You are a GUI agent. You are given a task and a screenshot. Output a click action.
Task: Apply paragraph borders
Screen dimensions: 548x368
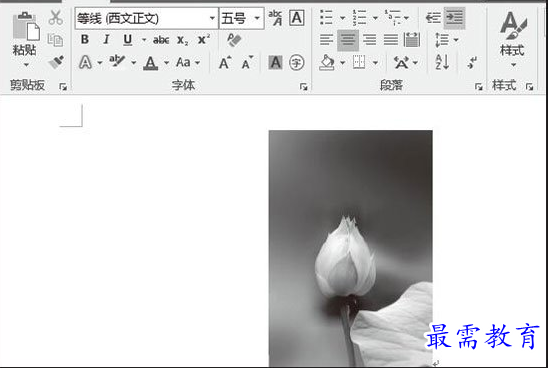pyautogui.click(x=359, y=63)
